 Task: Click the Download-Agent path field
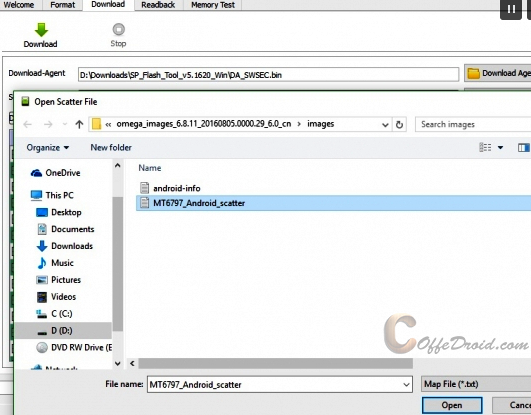click(x=268, y=75)
